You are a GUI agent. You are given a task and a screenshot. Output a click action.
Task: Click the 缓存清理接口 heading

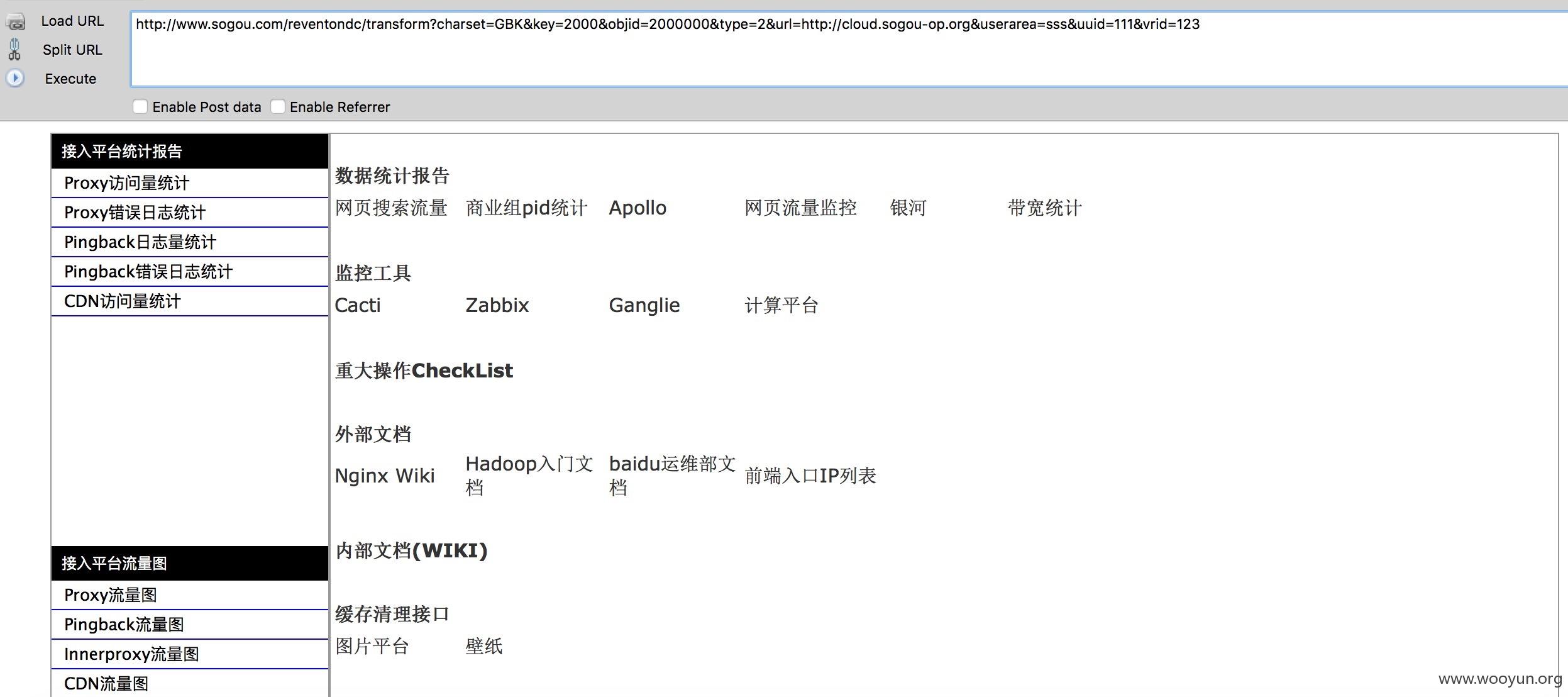click(x=392, y=614)
